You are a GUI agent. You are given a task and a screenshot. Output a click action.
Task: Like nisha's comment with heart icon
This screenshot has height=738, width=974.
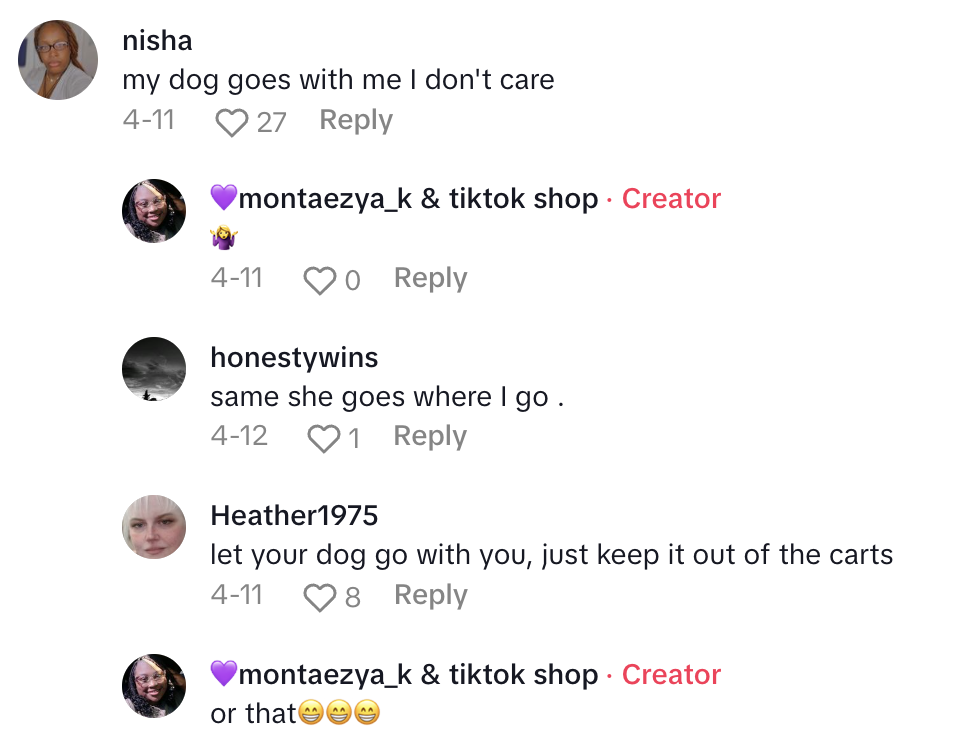pyautogui.click(x=232, y=122)
